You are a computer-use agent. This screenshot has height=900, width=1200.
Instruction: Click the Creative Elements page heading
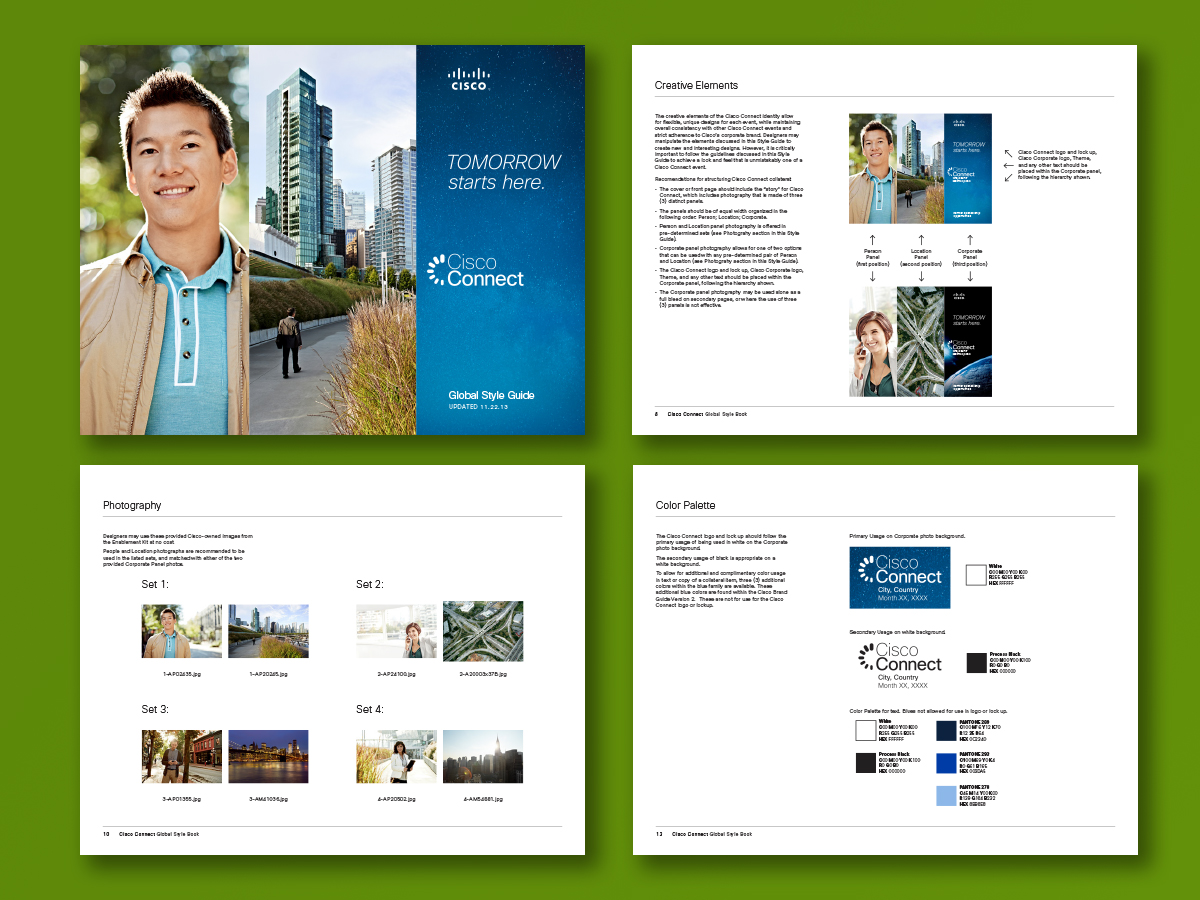696,86
